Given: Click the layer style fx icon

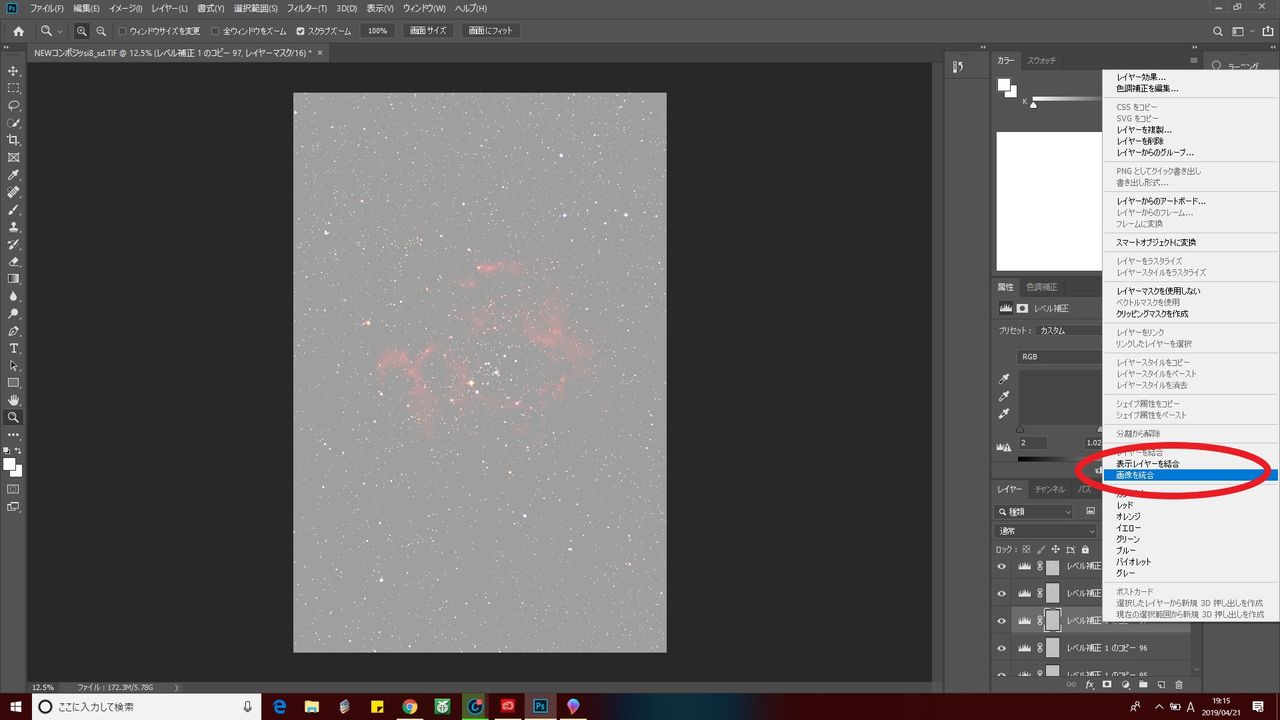Looking at the screenshot, I should (x=1090, y=685).
